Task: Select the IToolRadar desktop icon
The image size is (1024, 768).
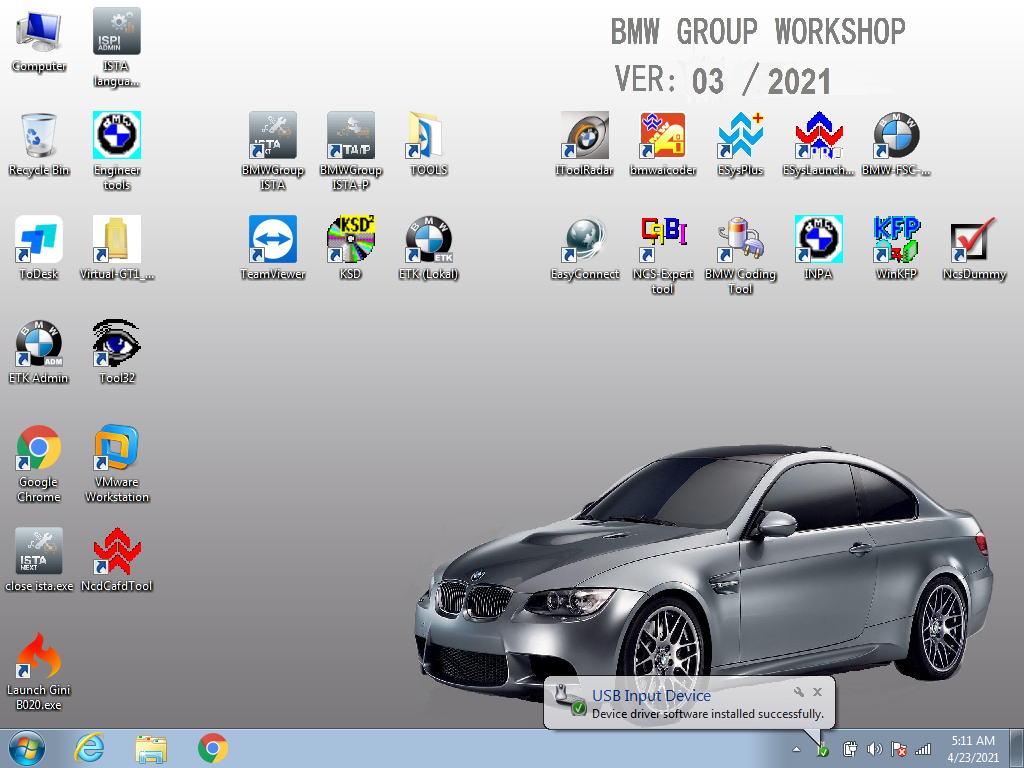Action: pos(584,136)
